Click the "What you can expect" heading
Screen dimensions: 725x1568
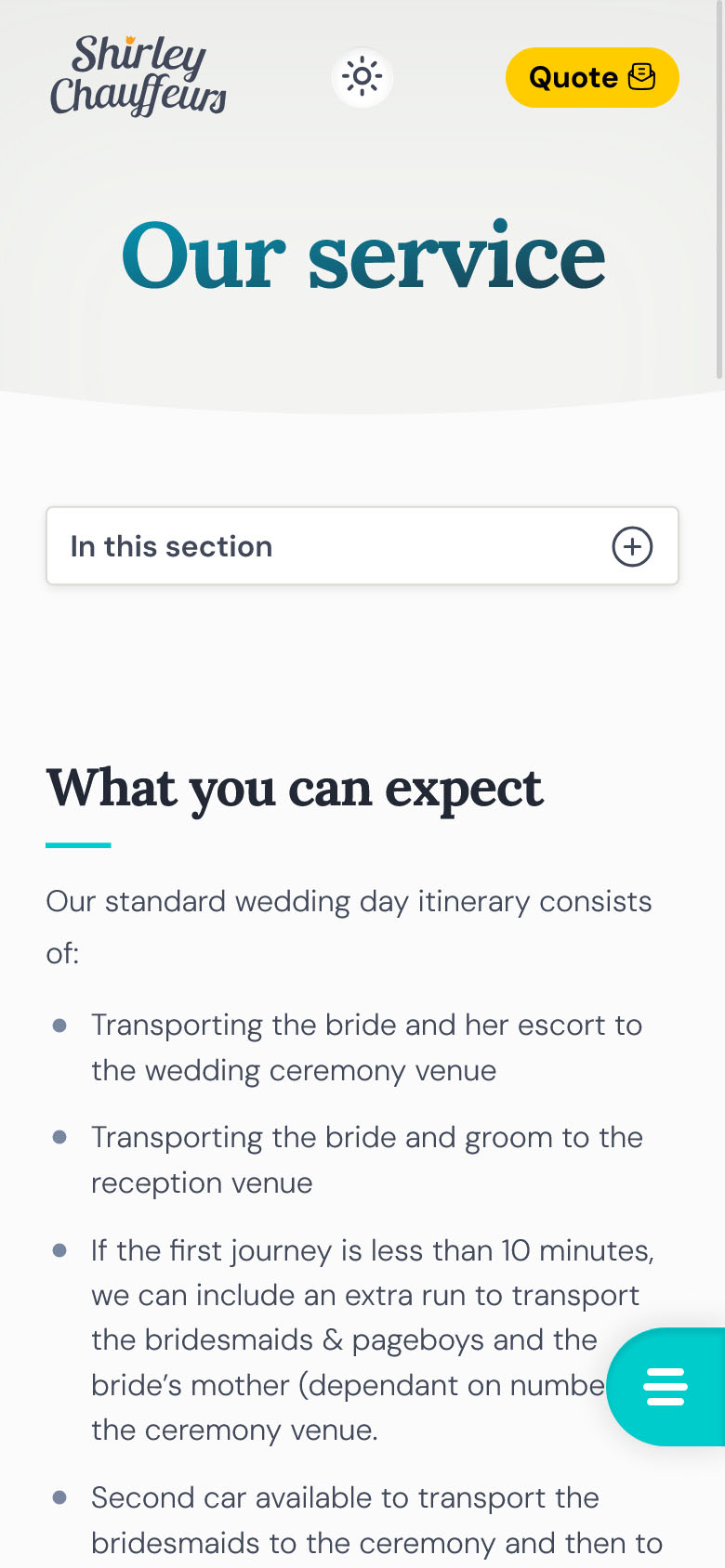click(x=295, y=789)
